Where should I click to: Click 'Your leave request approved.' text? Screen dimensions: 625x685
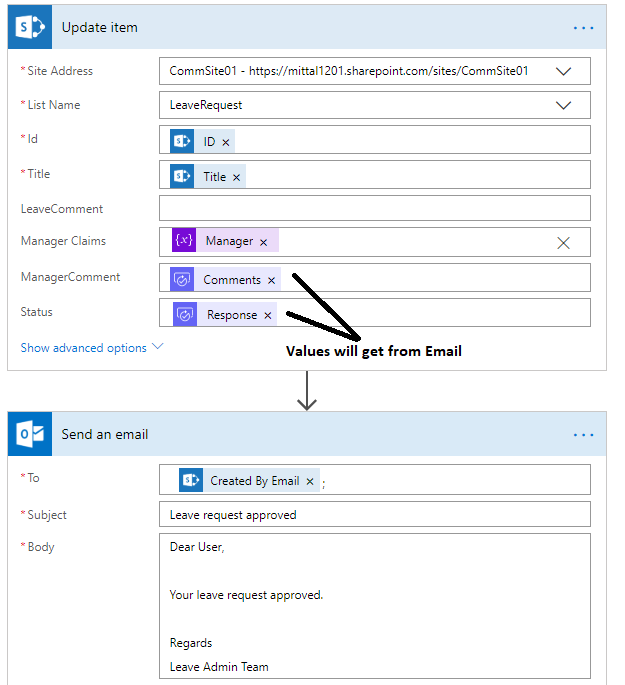[246, 595]
